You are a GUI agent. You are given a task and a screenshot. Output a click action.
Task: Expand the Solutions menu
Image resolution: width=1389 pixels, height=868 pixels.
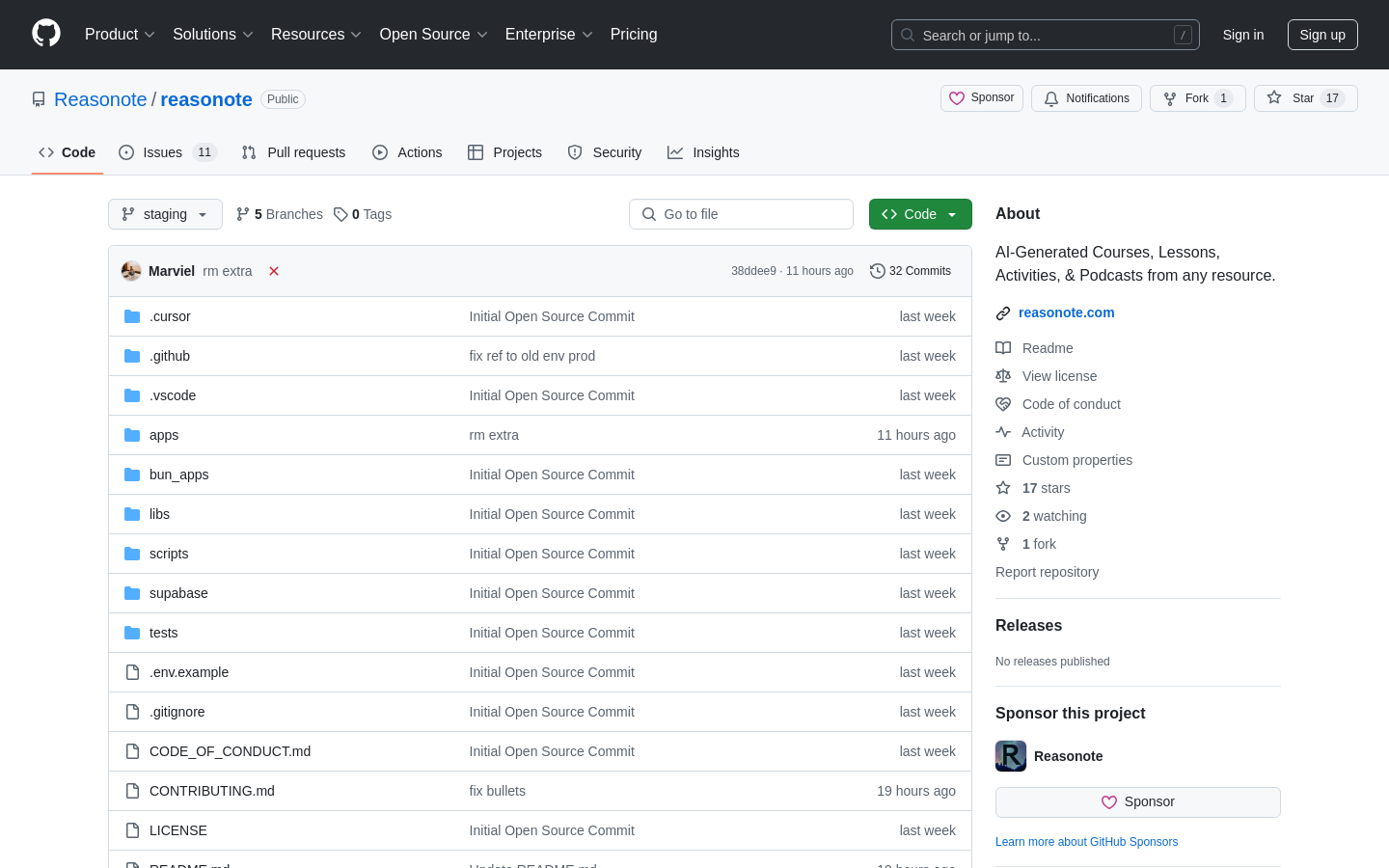[213, 35]
